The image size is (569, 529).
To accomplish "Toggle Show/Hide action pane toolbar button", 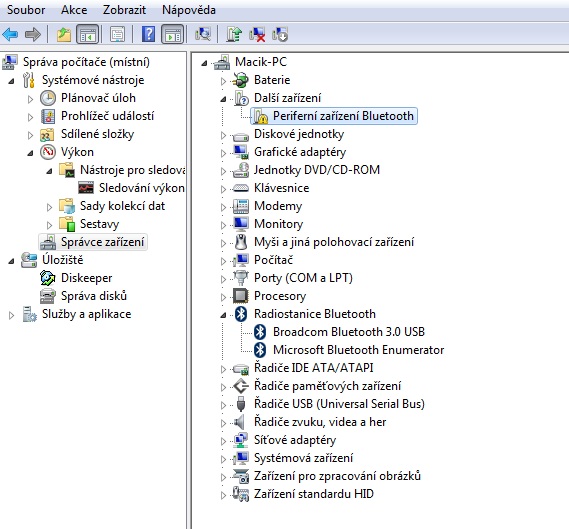I will (x=172, y=35).
